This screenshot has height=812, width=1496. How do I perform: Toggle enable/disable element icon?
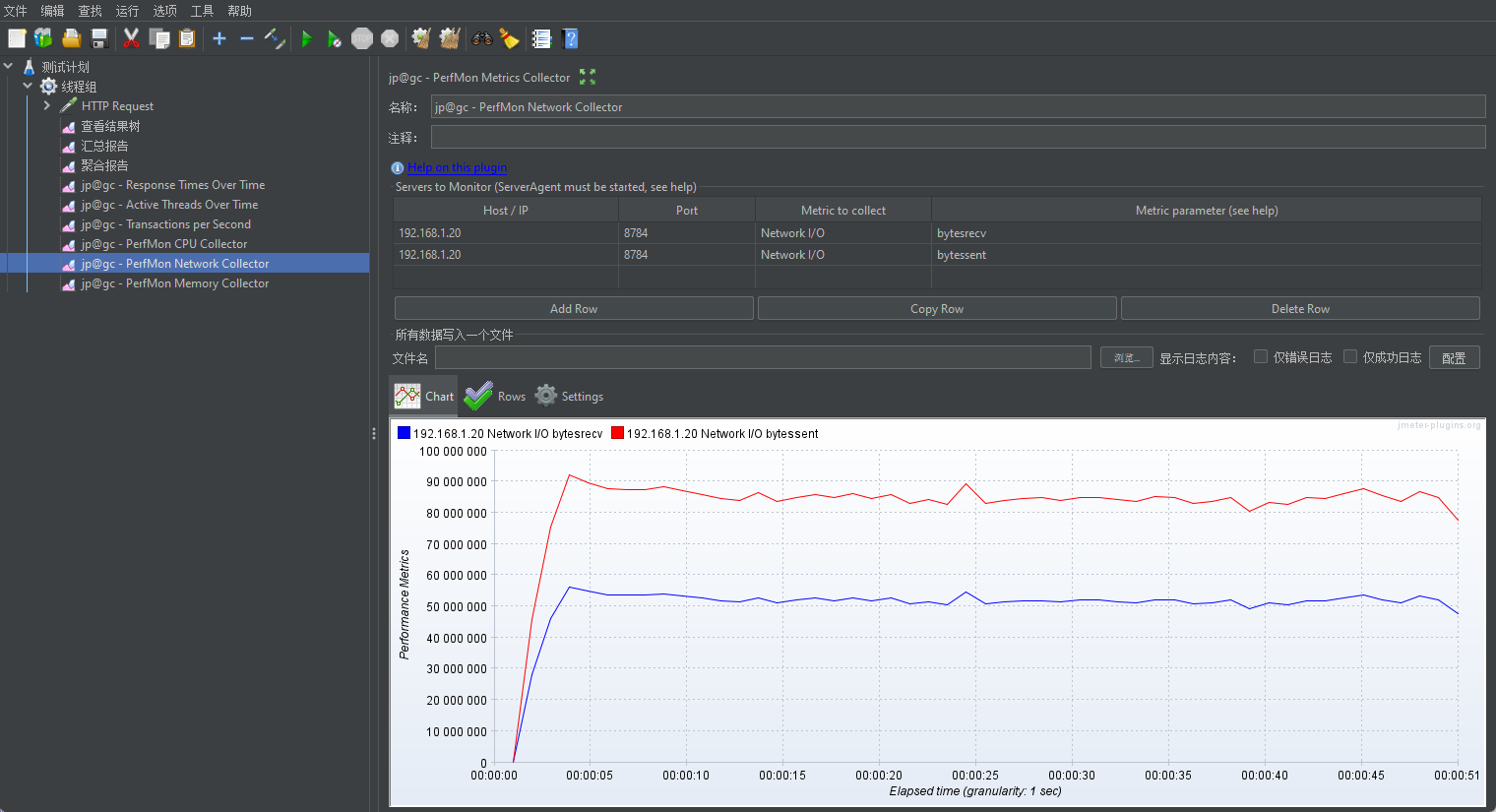coord(275,38)
